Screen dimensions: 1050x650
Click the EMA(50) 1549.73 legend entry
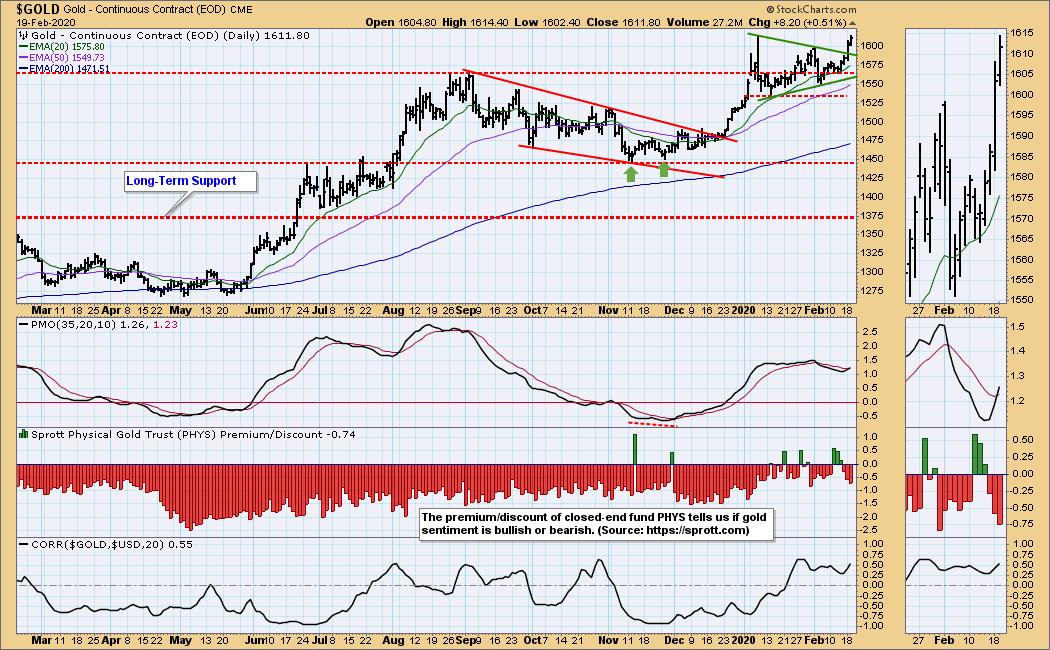click(x=67, y=58)
